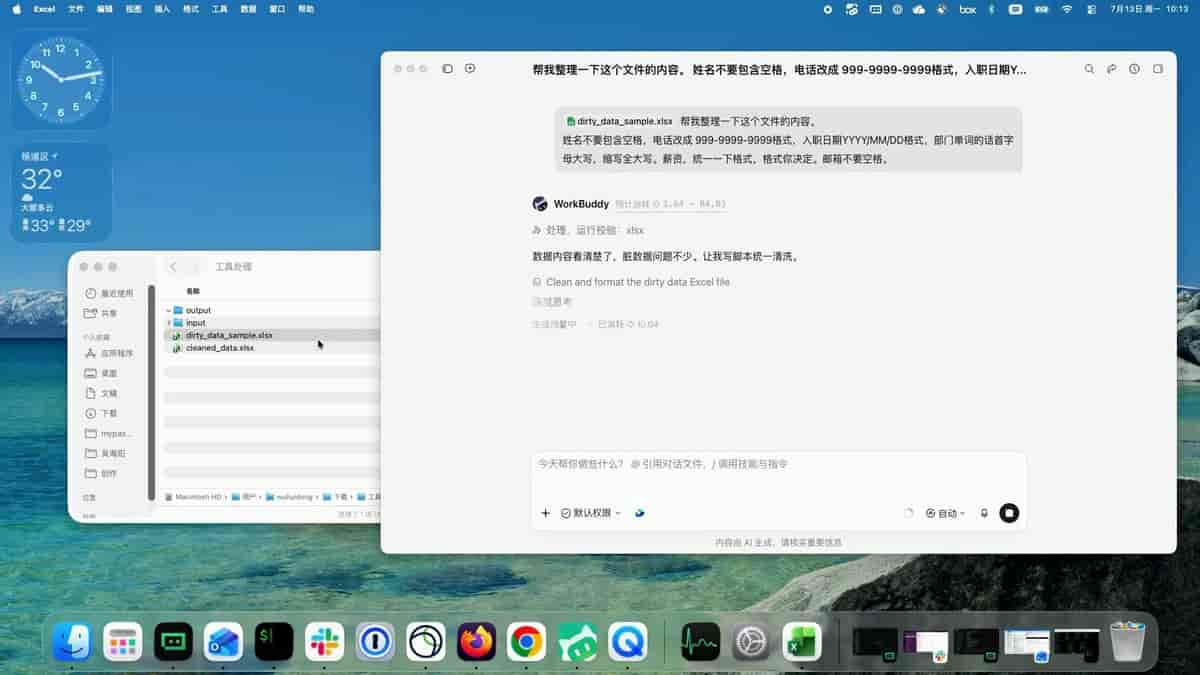Image resolution: width=1200 pixels, height=675 pixels.
Task: Open the dirty_data_sample.xlsx attachment chip
Action: (x=620, y=121)
